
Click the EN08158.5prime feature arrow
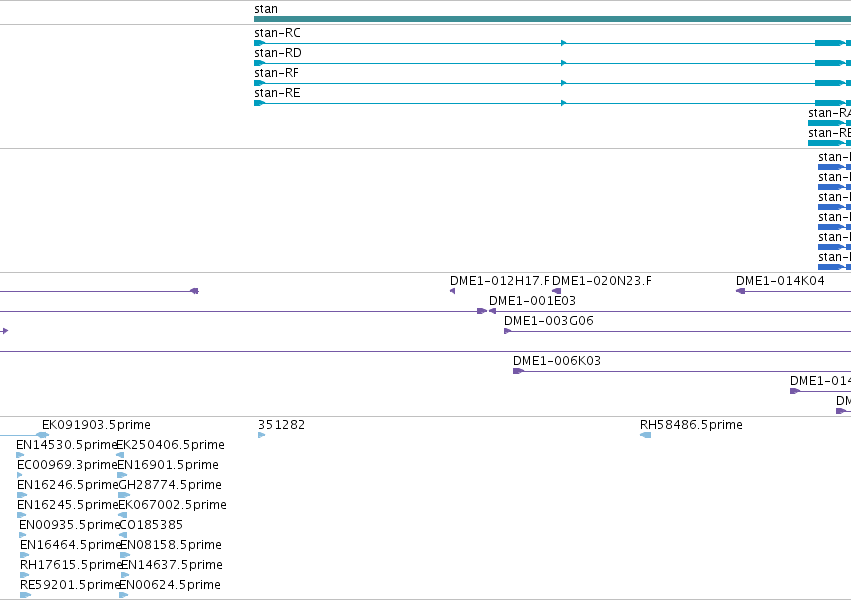click(125, 556)
